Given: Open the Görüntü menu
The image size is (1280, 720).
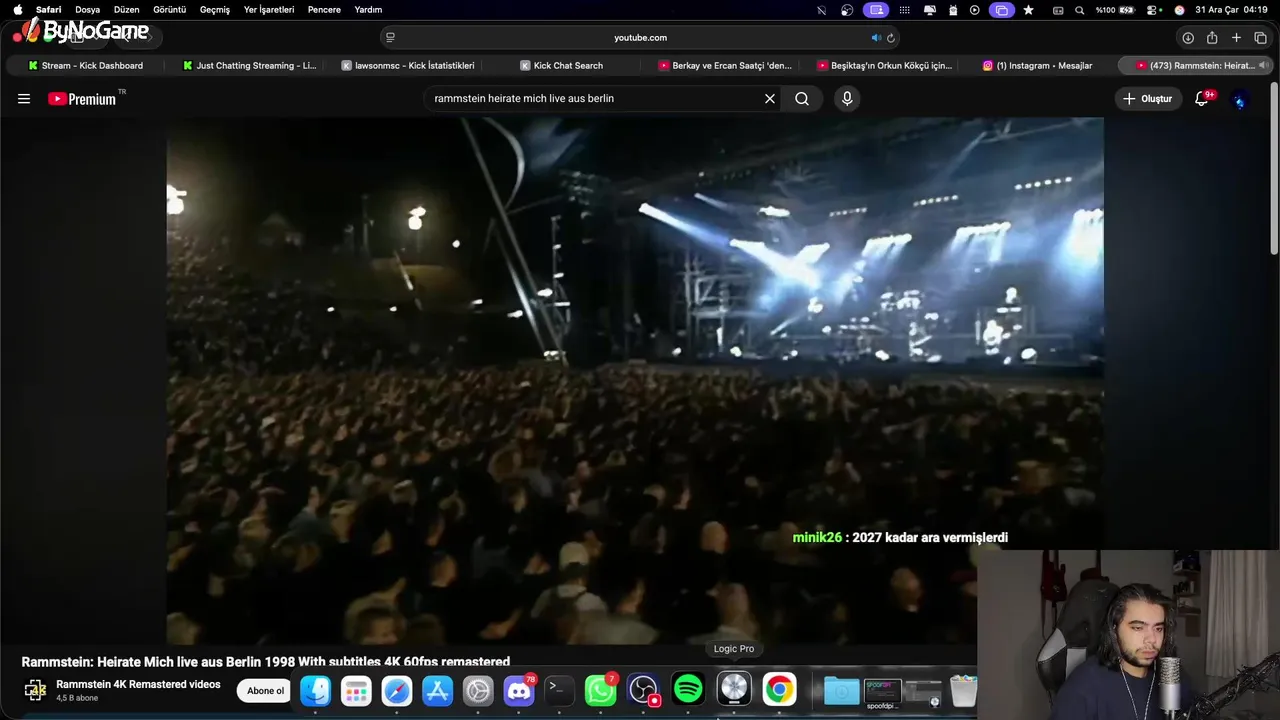Looking at the screenshot, I should 169,10.
